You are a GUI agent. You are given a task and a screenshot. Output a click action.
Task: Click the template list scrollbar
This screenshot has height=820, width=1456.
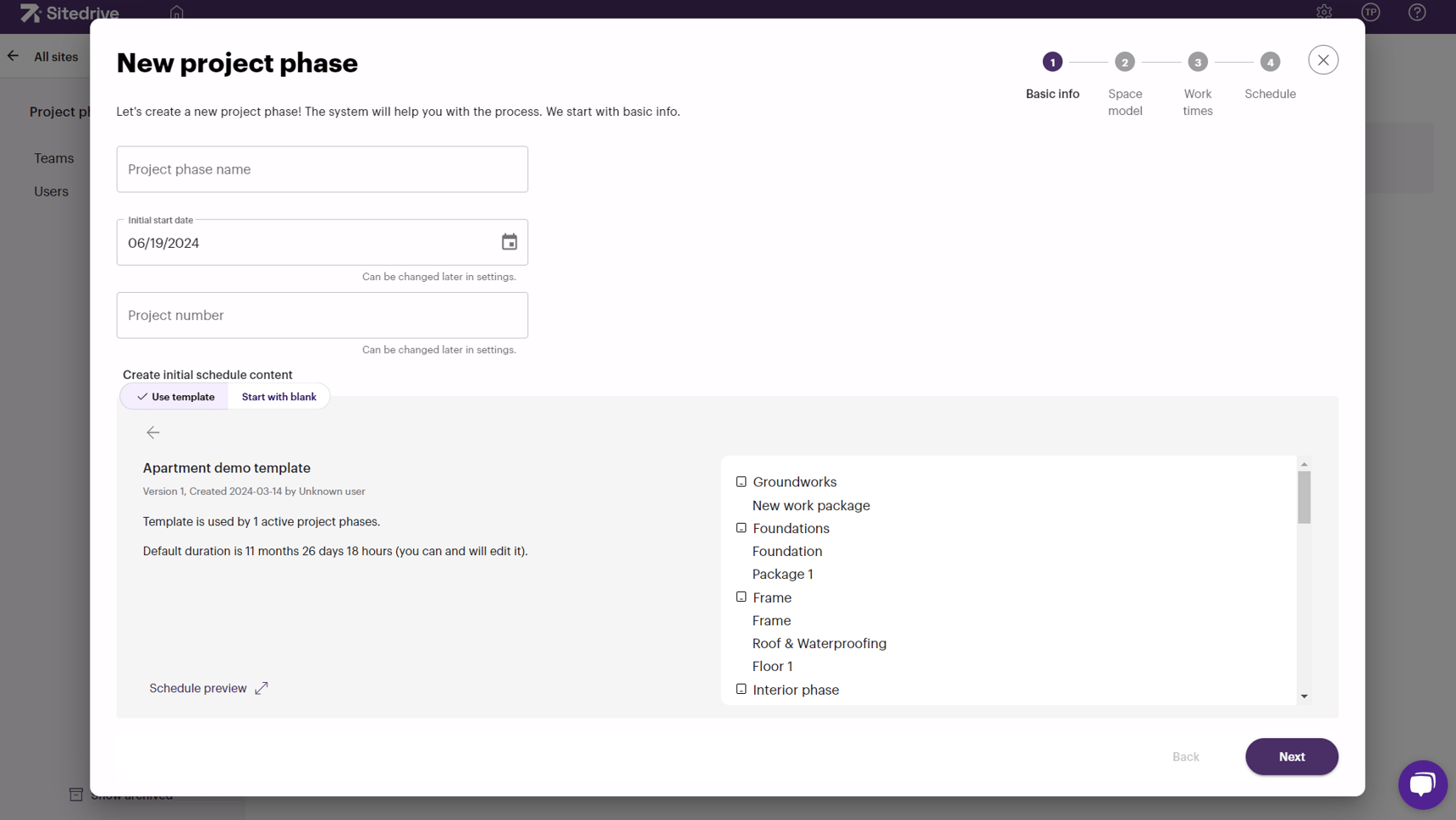point(1304,499)
